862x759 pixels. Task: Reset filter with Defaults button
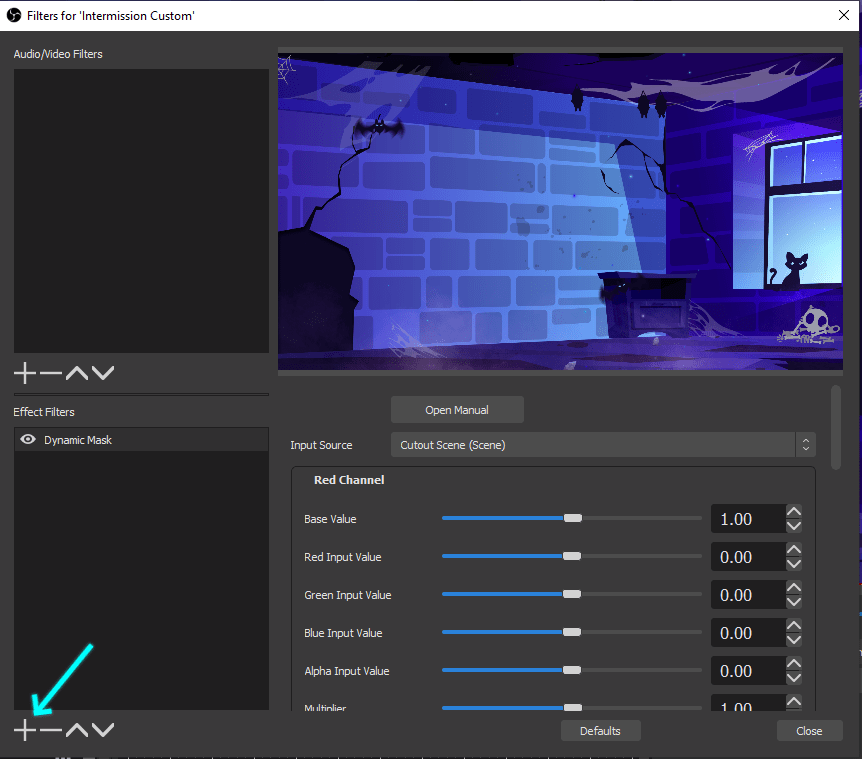pyautogui.click(x=600, y=731)
